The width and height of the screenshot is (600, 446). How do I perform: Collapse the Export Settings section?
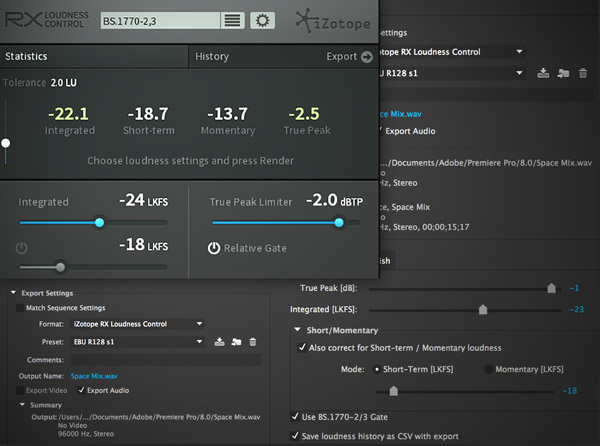[x=13, y=293]
